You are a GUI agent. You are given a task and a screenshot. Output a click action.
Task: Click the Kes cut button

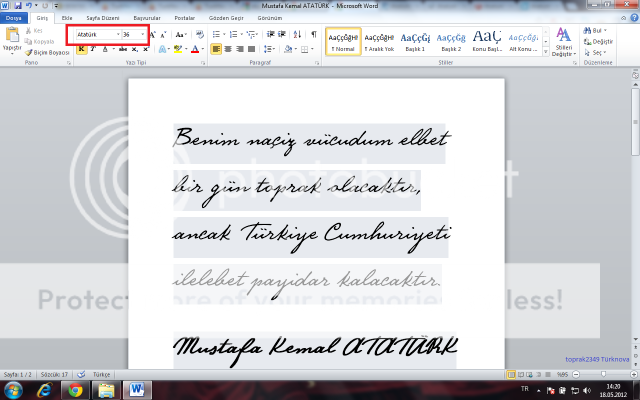coord(34,31)
